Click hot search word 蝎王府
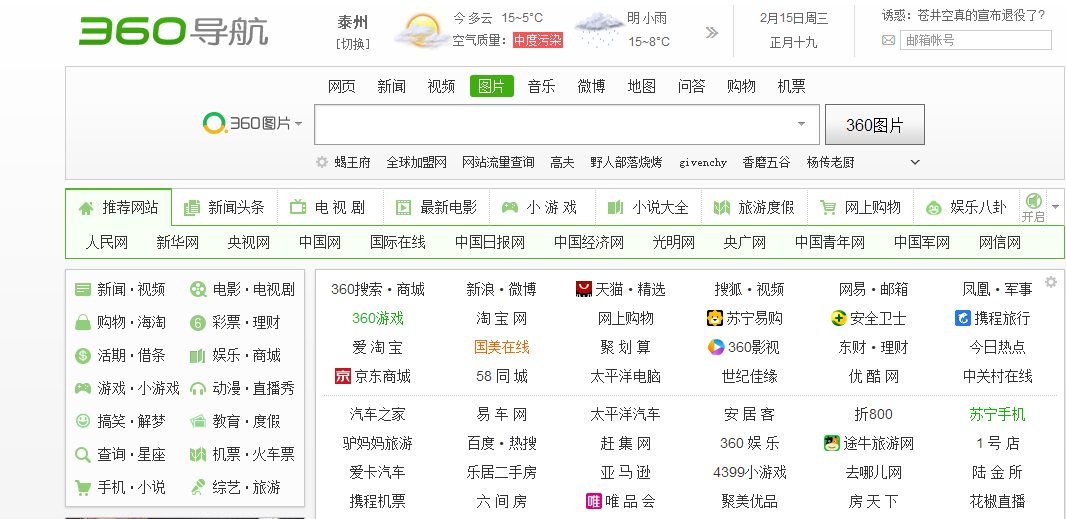This screenshot has width=1066, height=519. (352, 162)
